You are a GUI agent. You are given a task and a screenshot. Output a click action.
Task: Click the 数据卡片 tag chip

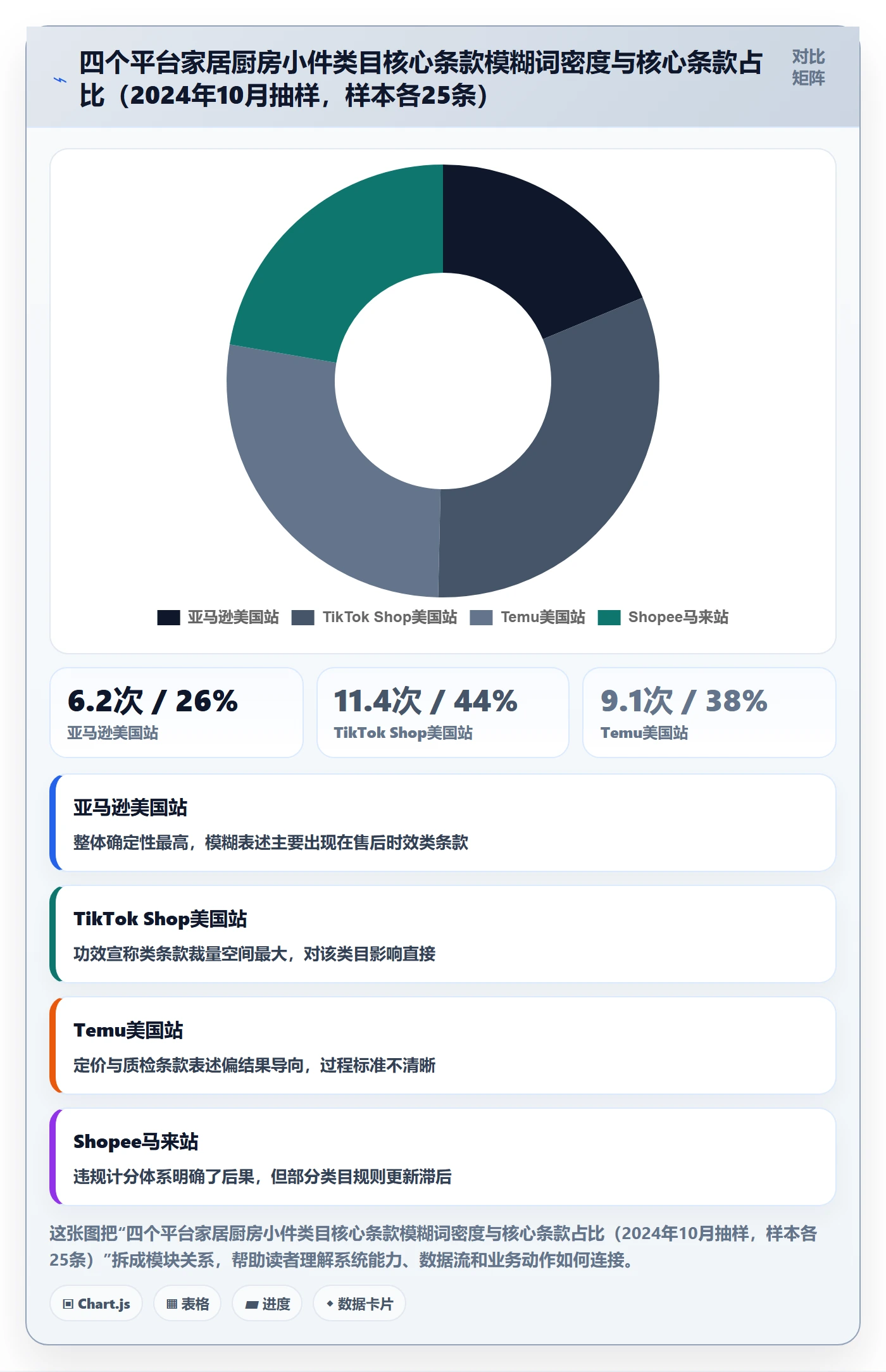pyautogui.click(x=359, y=1304)
